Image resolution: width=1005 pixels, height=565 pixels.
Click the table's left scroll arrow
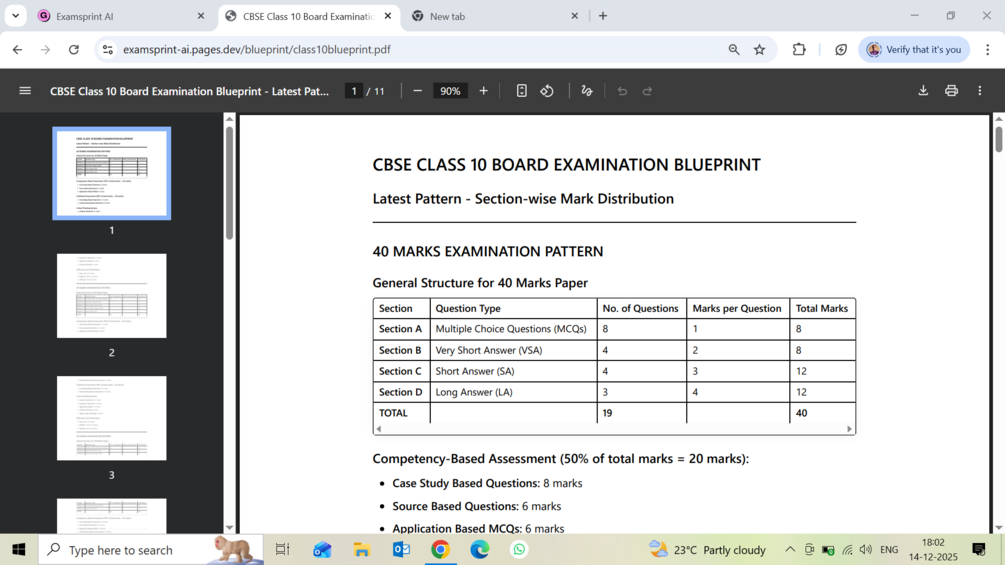point(379,429)
